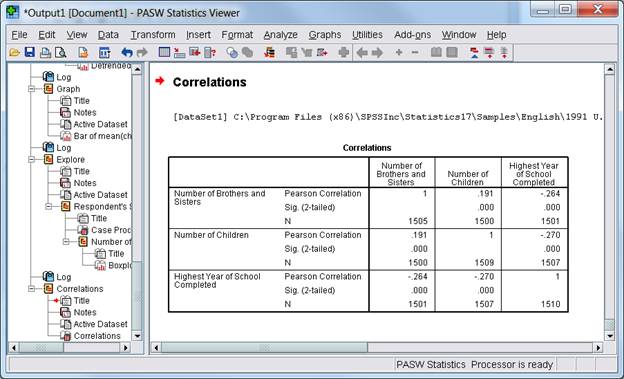Expand outline item with plus icon
The width and height of the screenshot is (624, 379).
(399, 52)
